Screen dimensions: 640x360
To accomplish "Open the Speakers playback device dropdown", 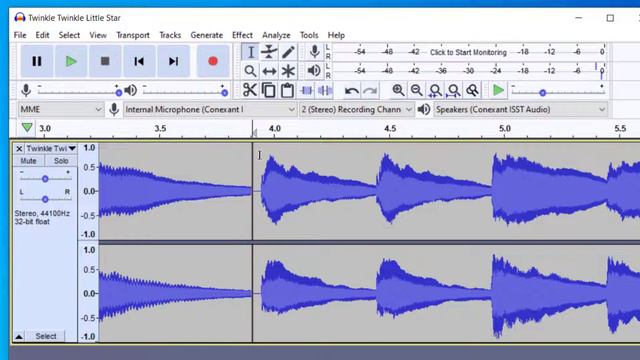I will click(x=520, y=109).
